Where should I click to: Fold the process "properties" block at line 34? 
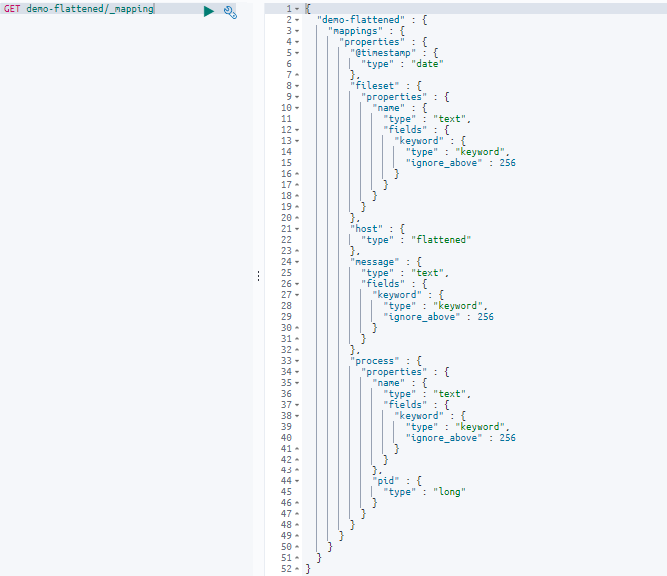(297, 372)
